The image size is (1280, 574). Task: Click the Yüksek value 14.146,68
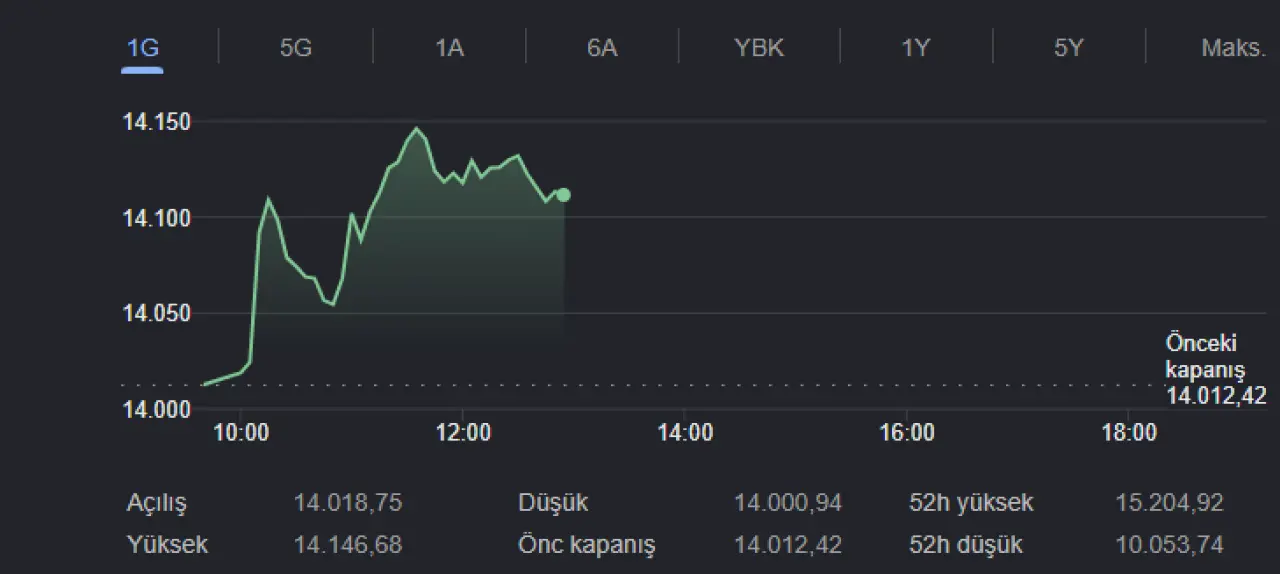click(348, 545)
